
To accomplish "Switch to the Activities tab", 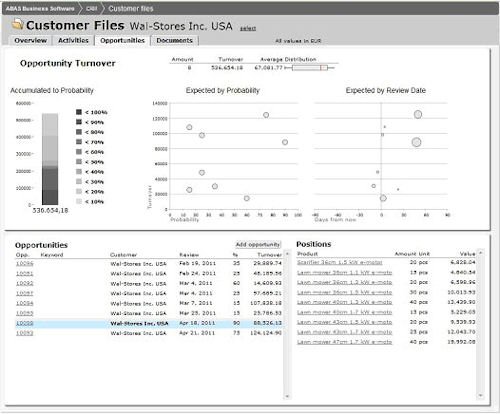I will [73, 40].
